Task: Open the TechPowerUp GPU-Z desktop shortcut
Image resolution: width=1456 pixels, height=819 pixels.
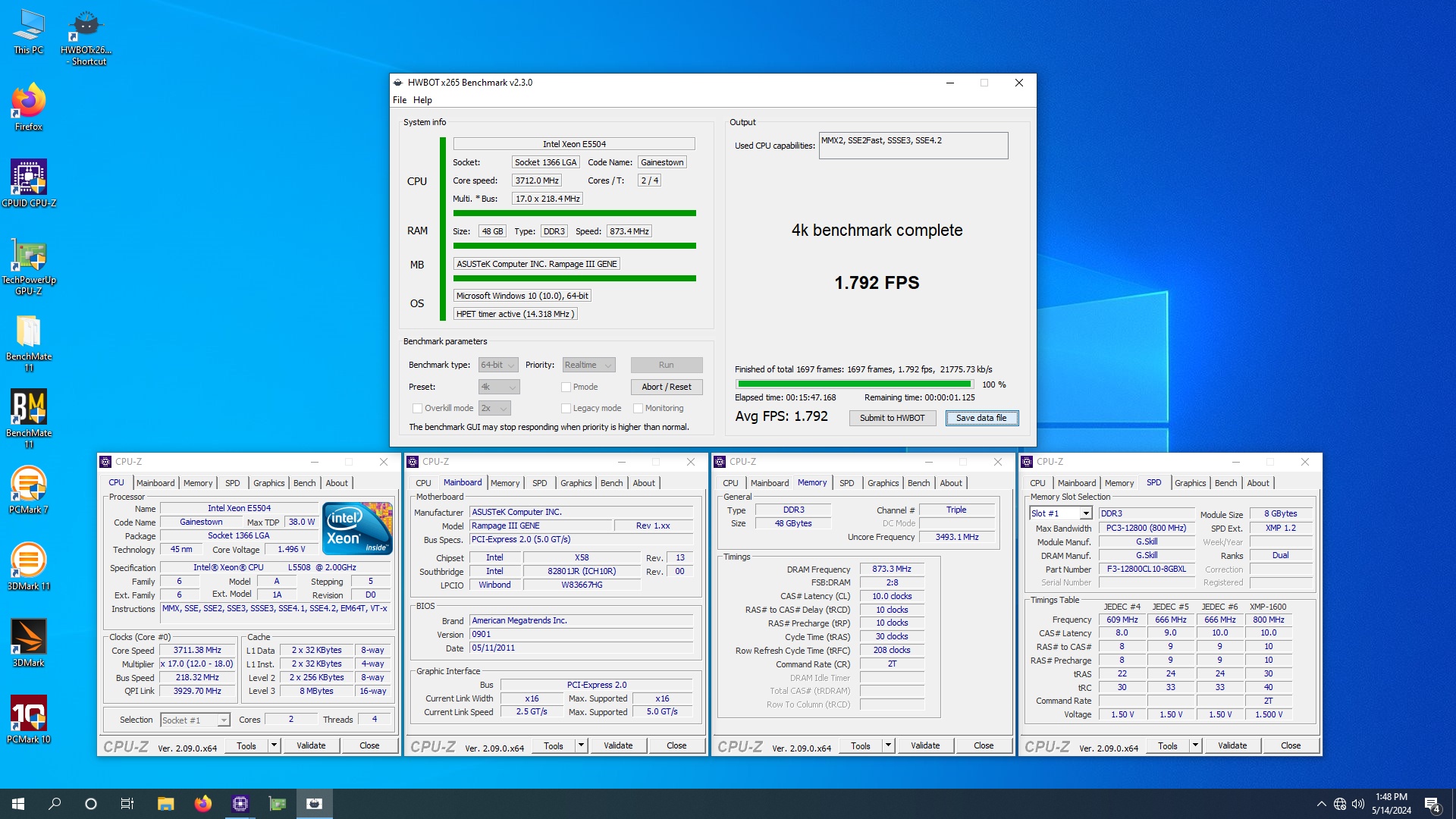Action: 29,267
